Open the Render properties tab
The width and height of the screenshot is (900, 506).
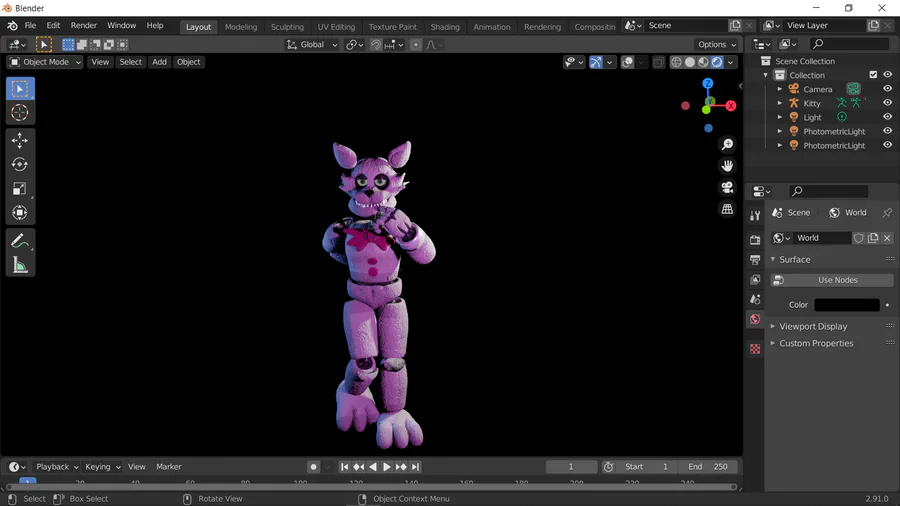pyautogui.click(x=755, y=240)
